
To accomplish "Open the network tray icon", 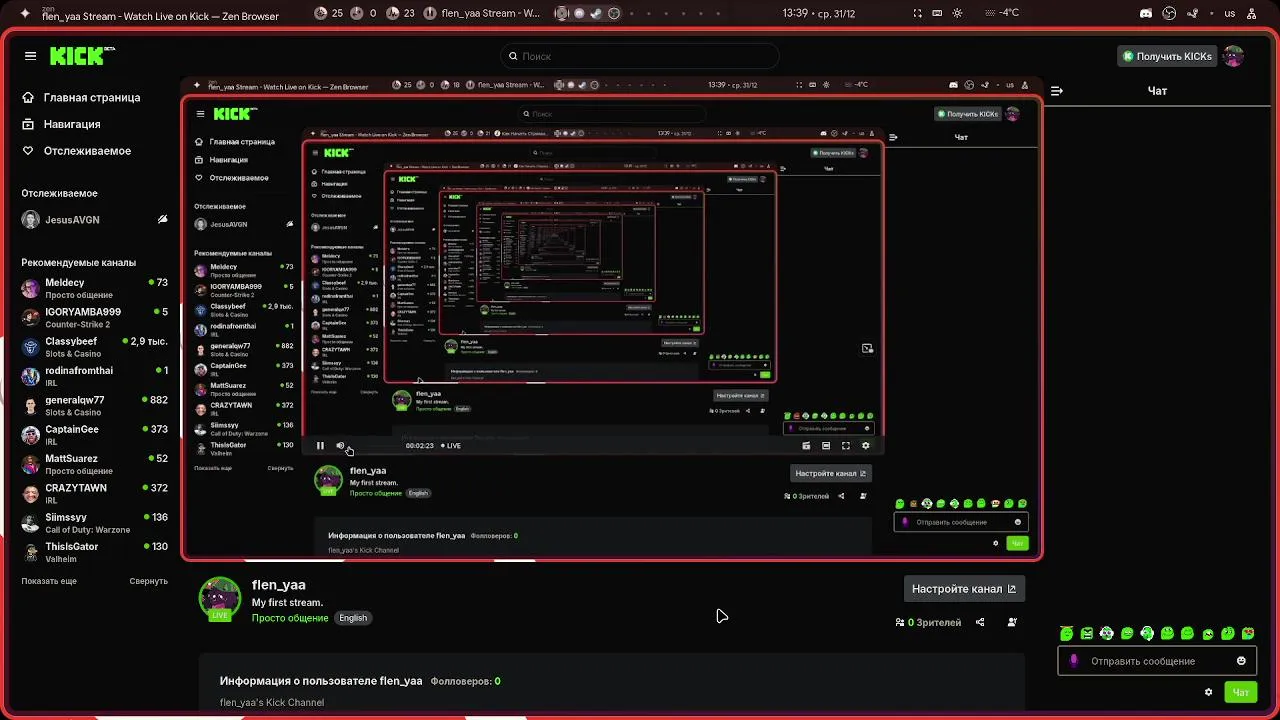I will 1252,14.
